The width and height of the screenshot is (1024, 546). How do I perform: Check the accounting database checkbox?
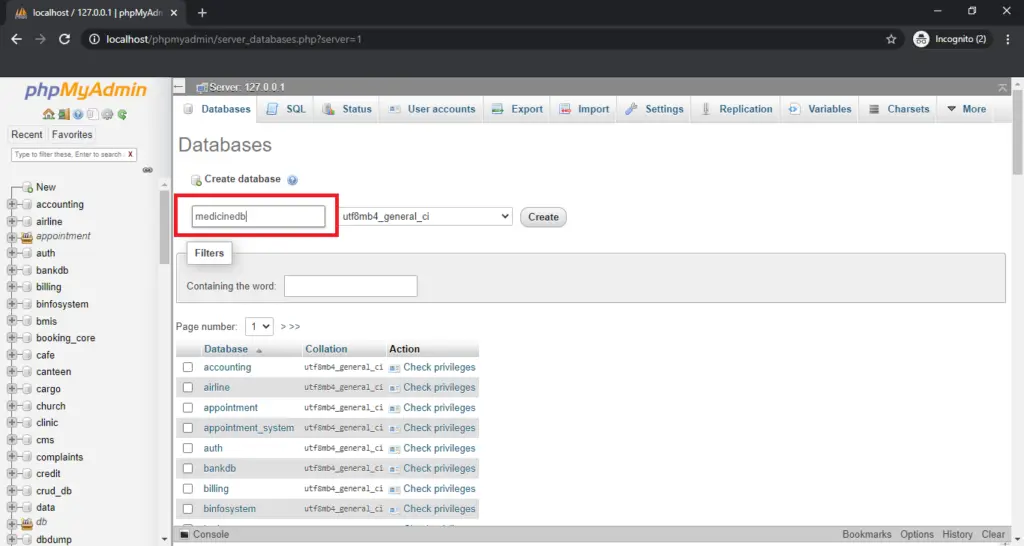[187, 367]
